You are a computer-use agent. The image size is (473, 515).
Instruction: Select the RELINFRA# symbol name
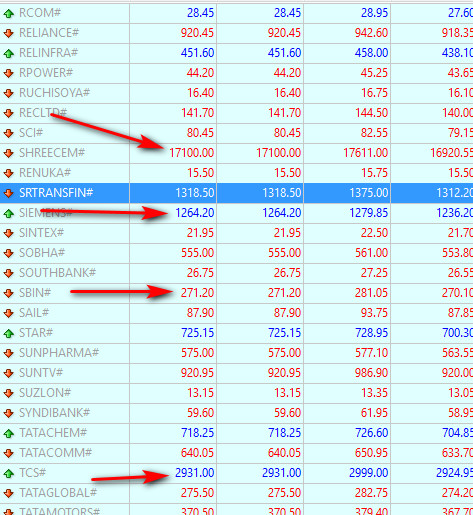(x=49, y=53)
